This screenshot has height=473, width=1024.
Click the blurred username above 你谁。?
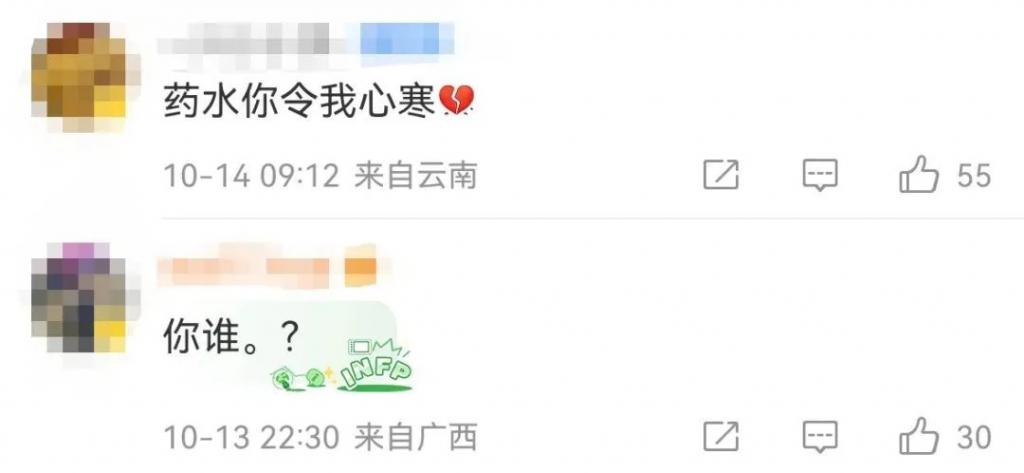[x=249, y=265]
